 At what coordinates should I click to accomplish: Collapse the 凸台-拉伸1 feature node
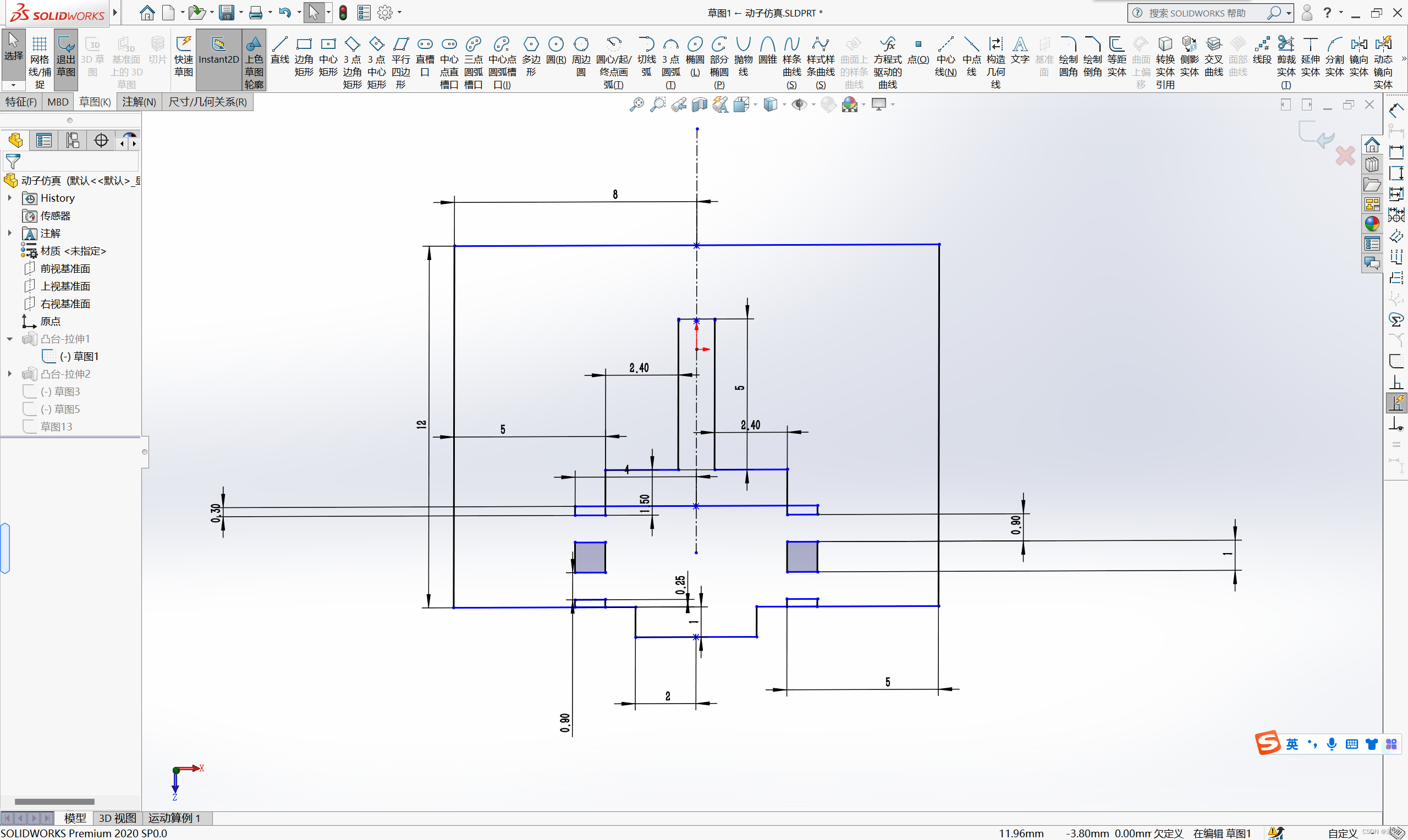9,339
